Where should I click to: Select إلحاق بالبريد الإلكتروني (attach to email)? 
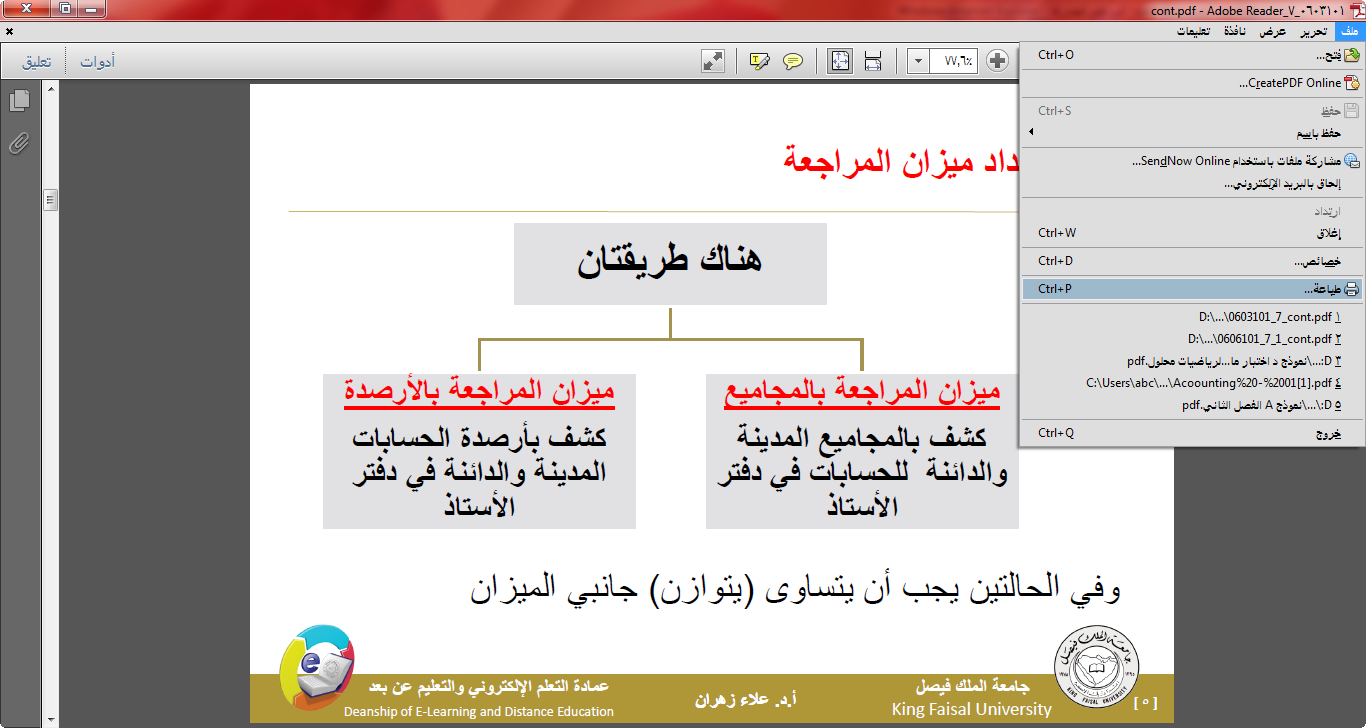[x=1191, y=184]
